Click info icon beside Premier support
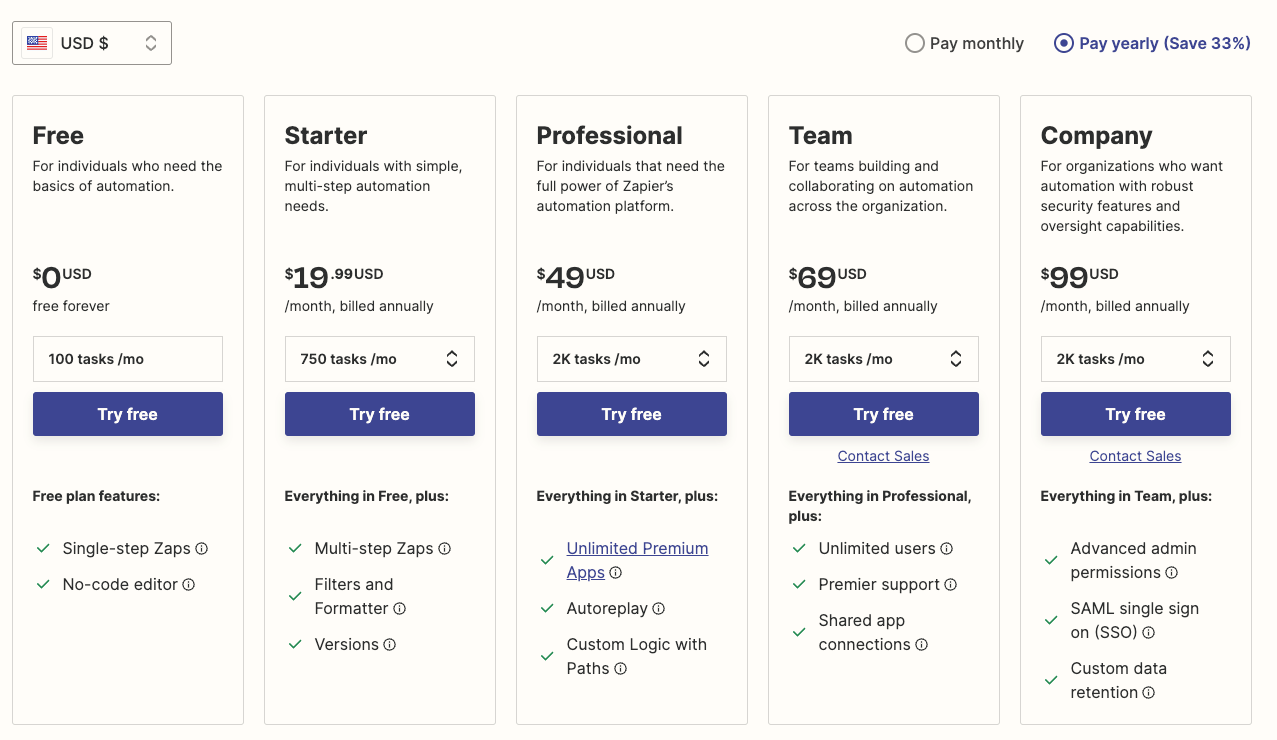The width and height of the screenshot is (1277, 740). pyautogui.click(x=951, y=585)
